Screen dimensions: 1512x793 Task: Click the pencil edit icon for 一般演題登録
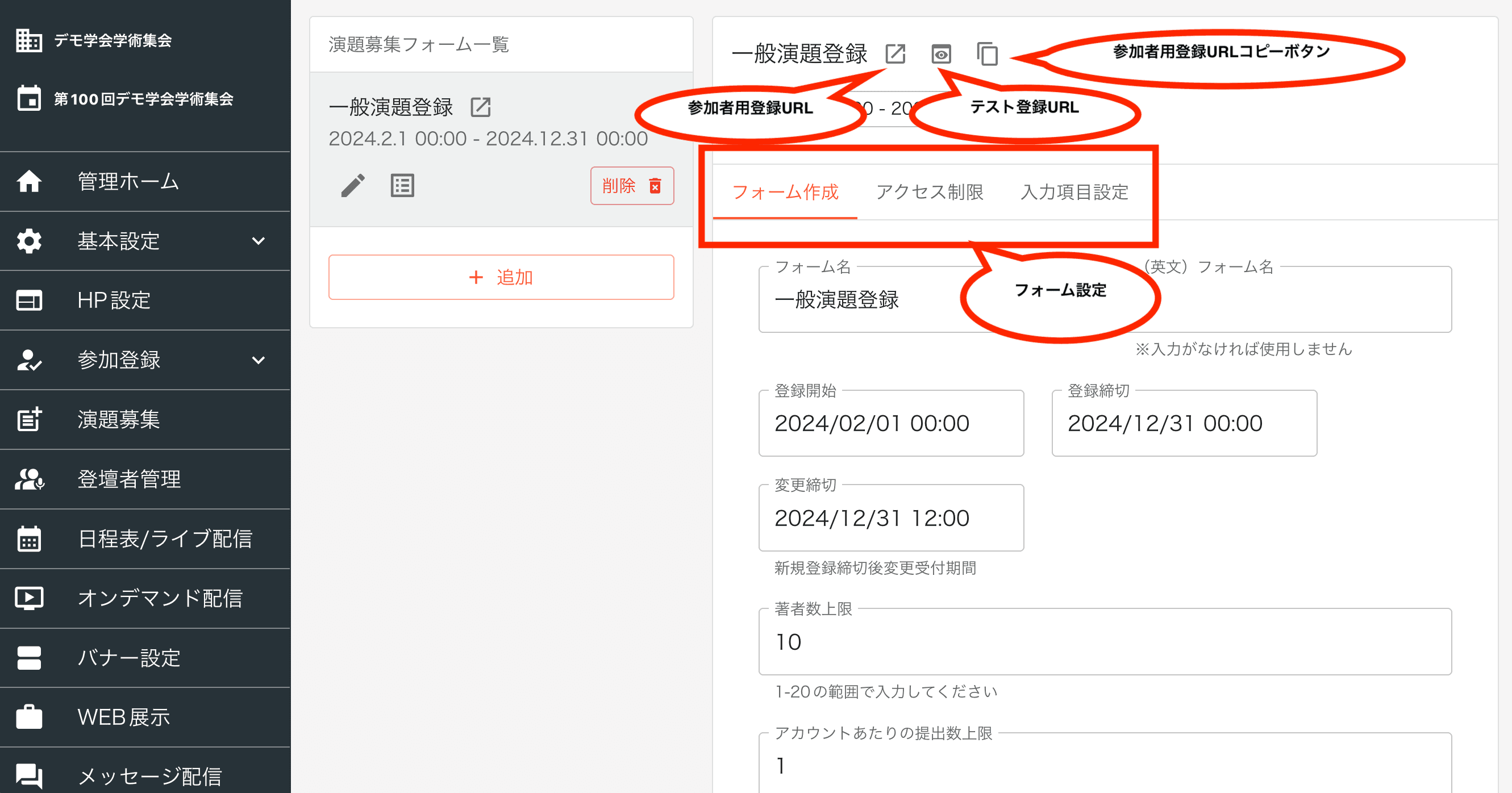[x=353, y=186]
